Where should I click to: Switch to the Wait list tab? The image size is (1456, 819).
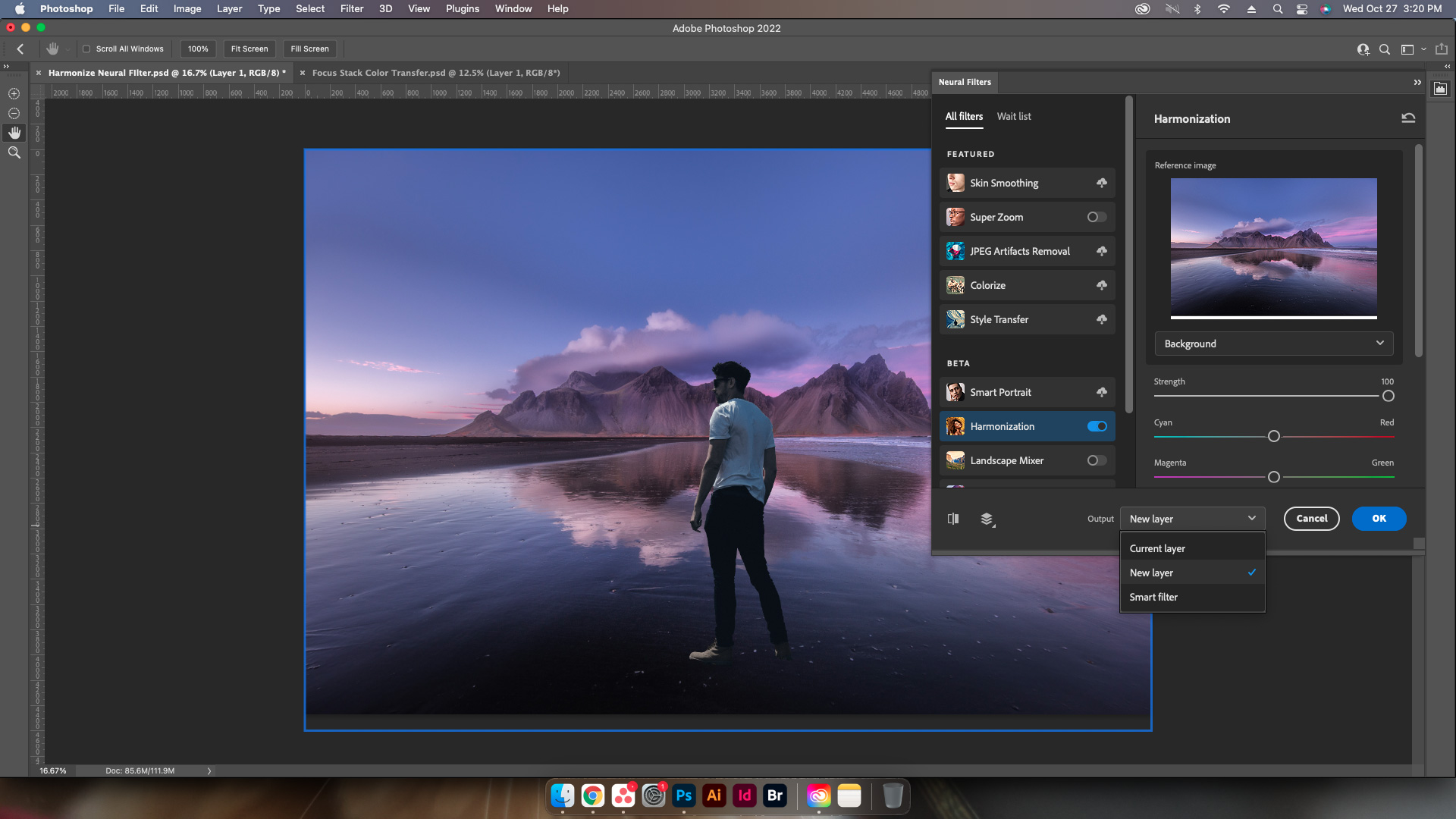pyautogui.click(x=1013, y=116)
